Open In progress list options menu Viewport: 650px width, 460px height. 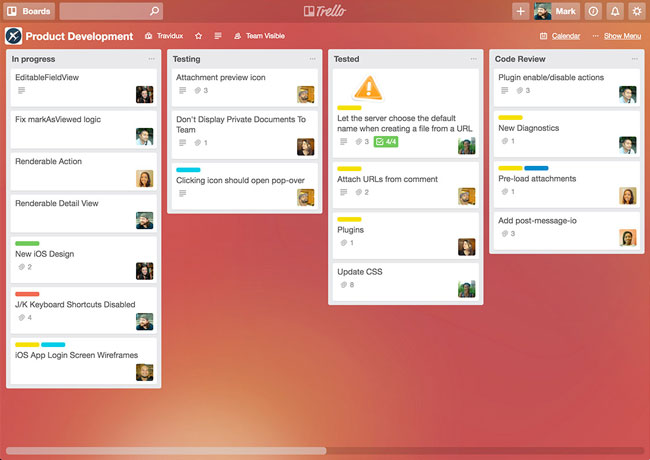[x=151, y=59]
